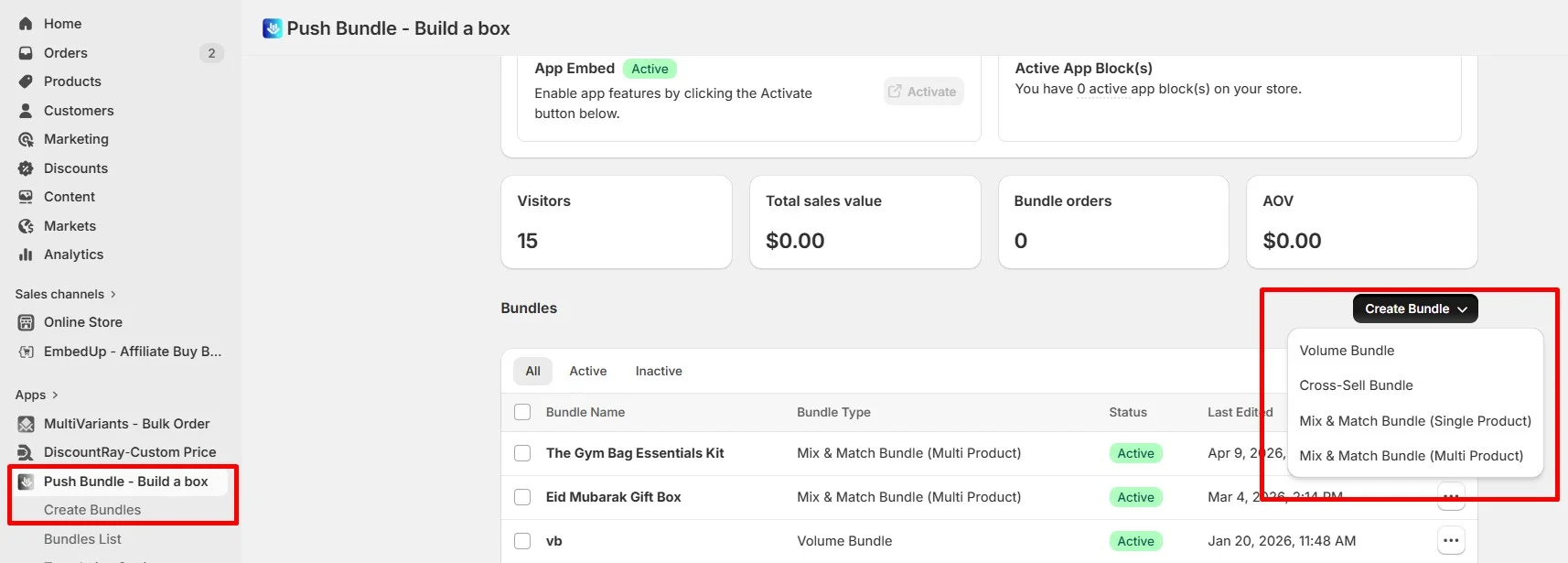Click the Orders count badge 2
The image size is (1568, 563).
pos(211,53)
